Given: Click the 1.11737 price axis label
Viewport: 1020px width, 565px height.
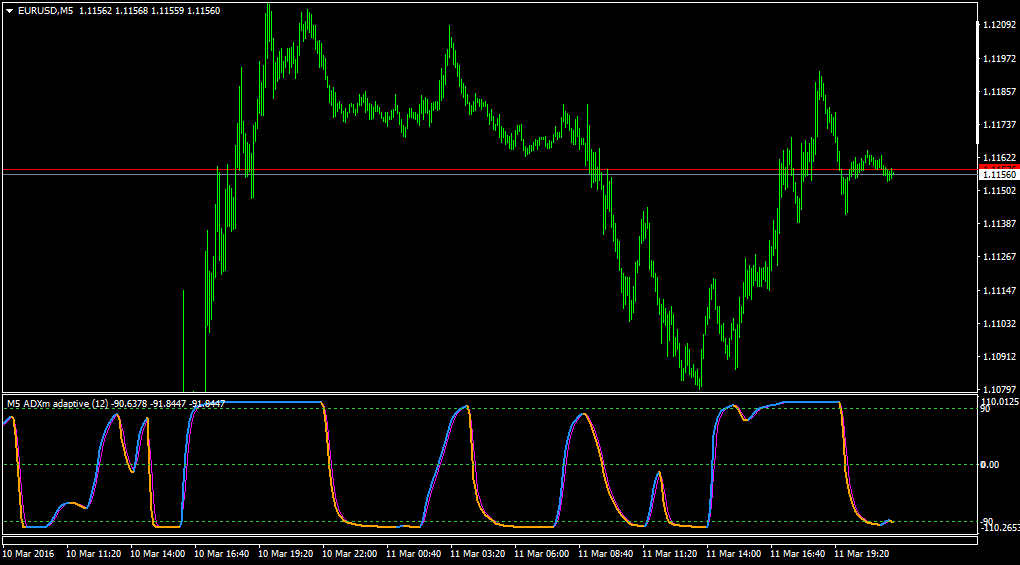Looking at the screenshot, I should tap(999, 125).
